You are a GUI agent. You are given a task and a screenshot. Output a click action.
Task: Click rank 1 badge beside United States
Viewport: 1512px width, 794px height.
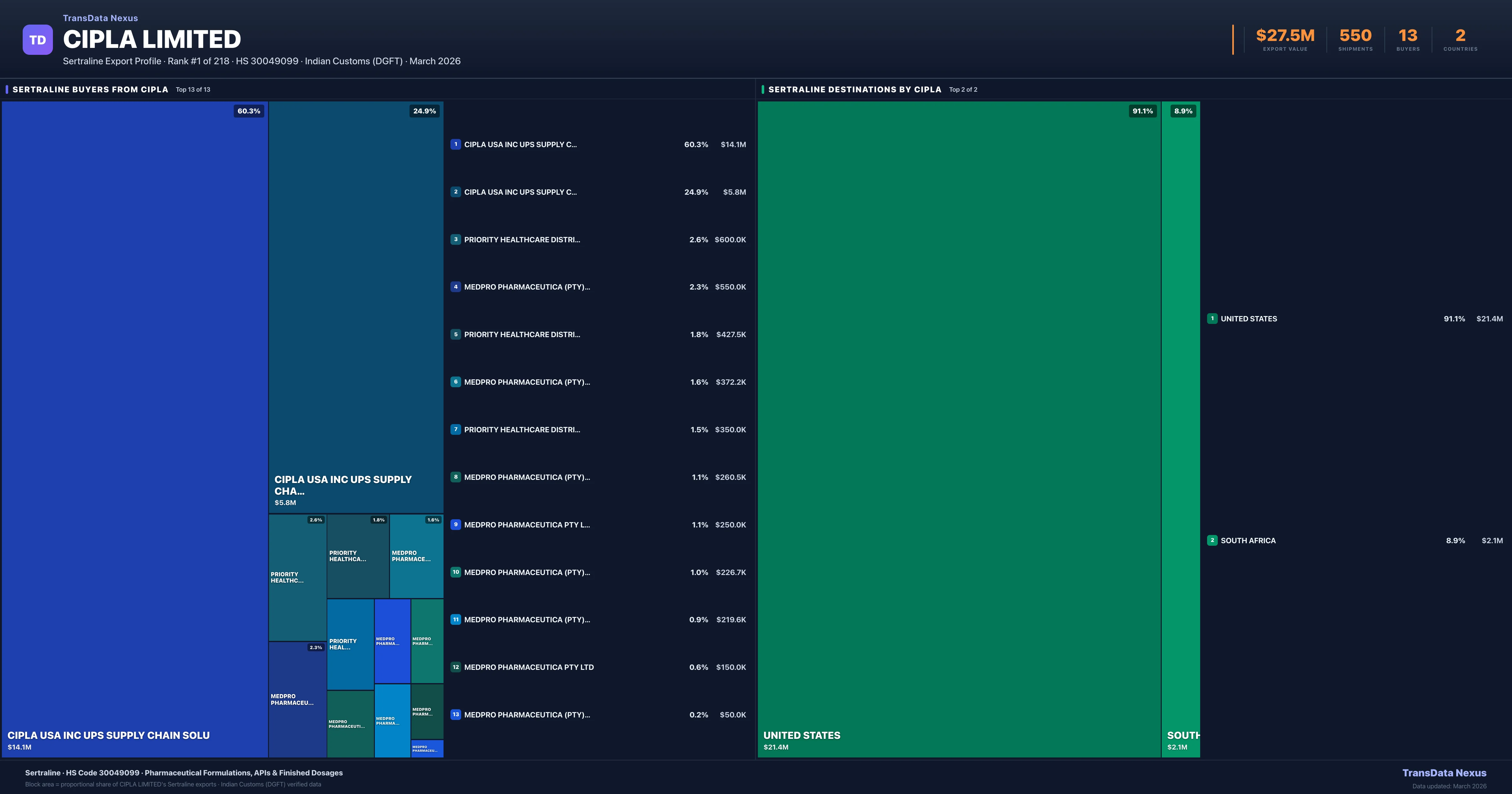(1212, 318)
